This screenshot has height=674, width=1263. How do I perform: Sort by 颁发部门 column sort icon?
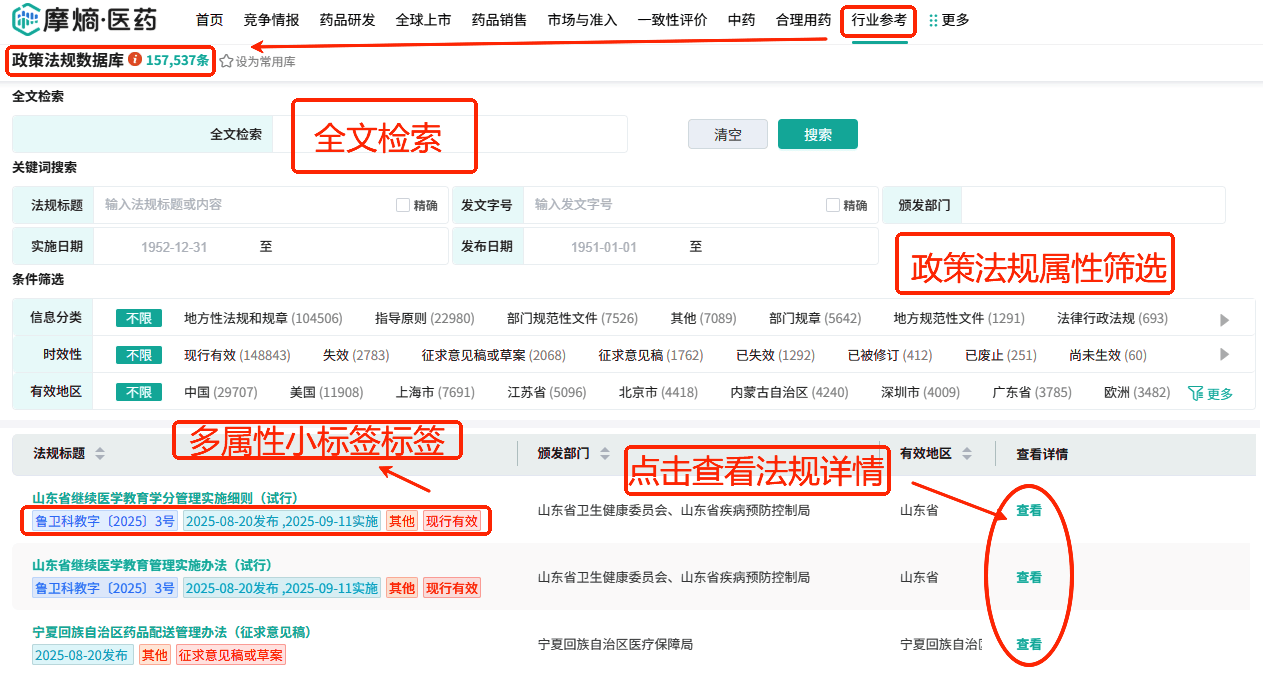pyautogui.click(x=604, y=454)
